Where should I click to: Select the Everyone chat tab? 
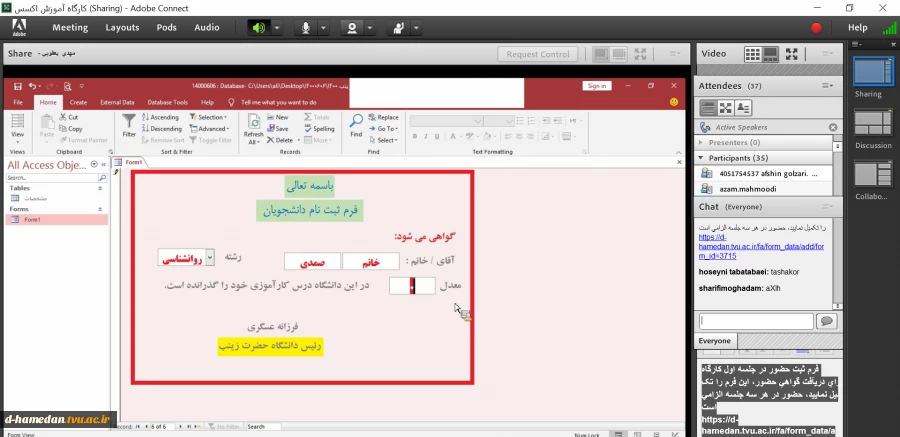(x=715, y=341)
